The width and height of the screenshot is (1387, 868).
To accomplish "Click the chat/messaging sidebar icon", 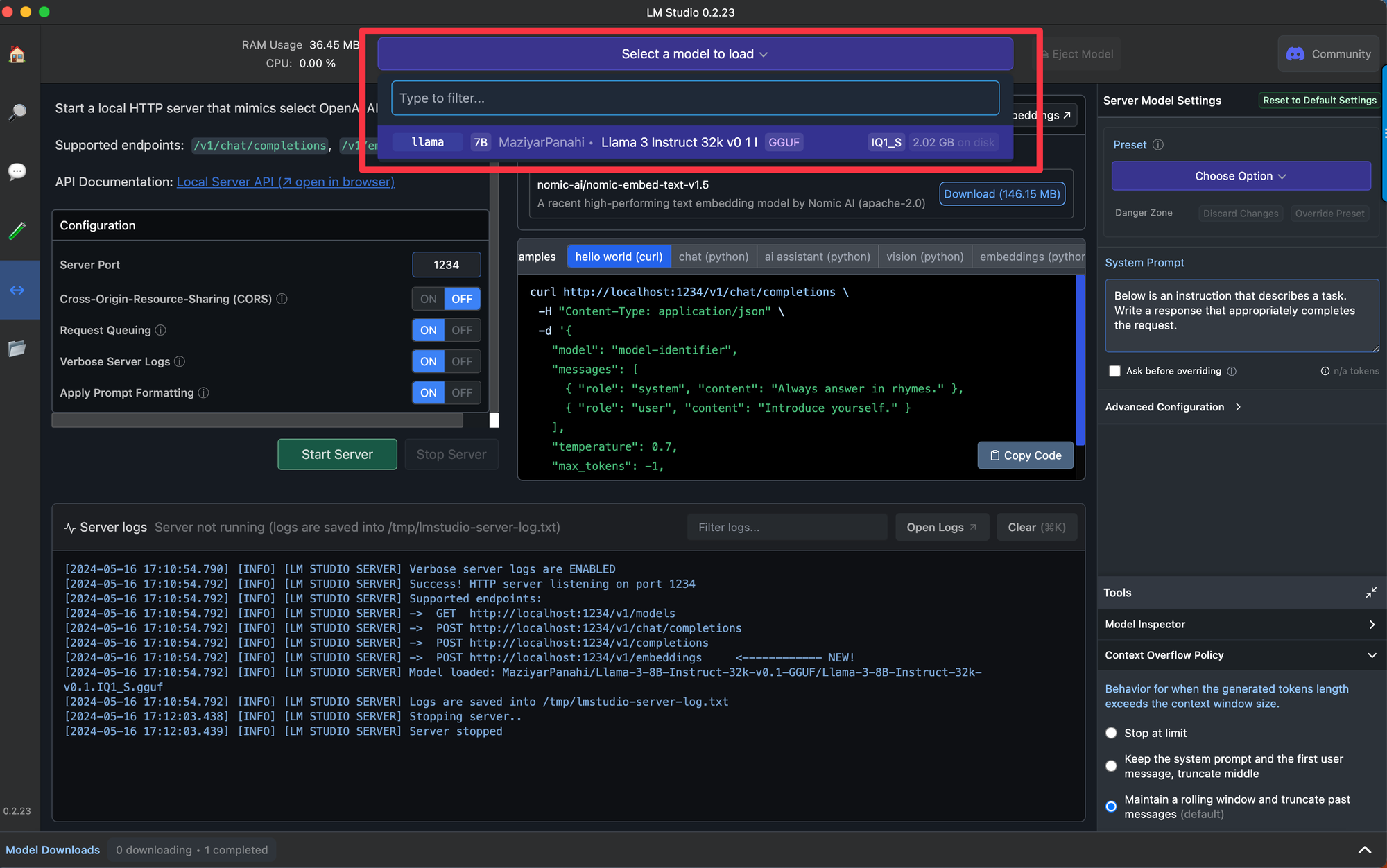I will (x=17, y=172).
